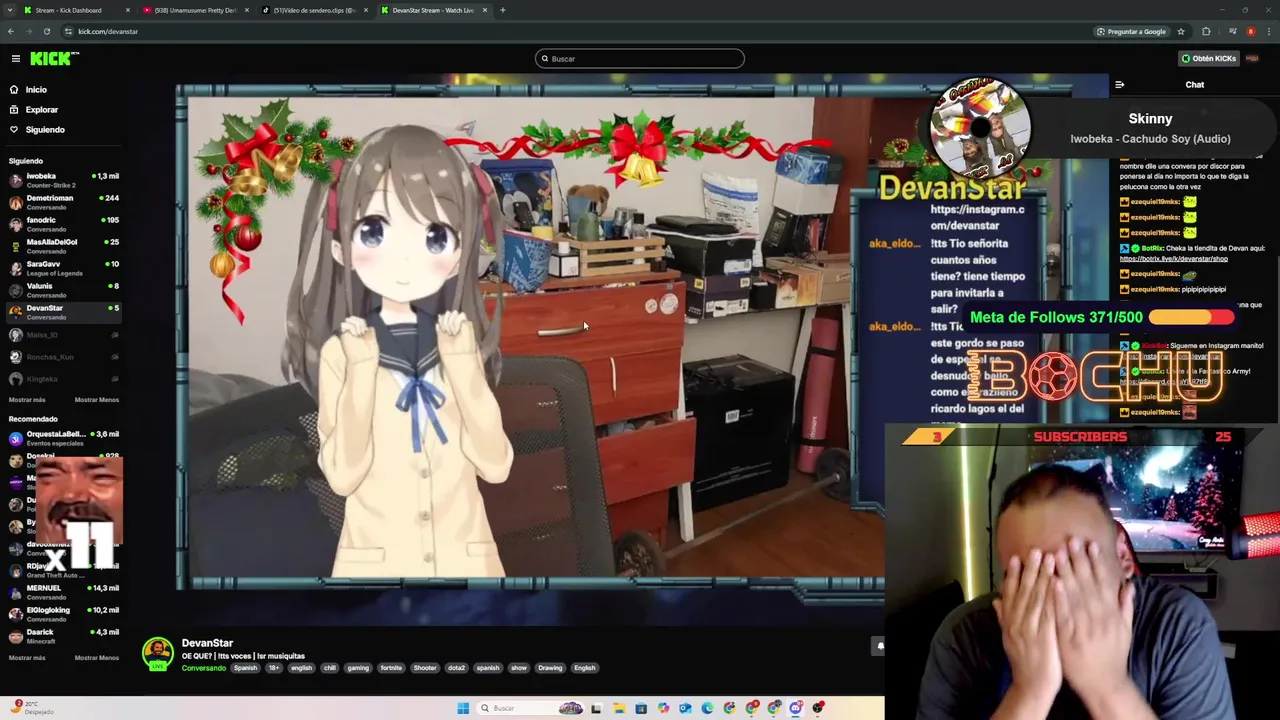Click the Obtén KICKs button
This screenshot has height=720, width=1280.
(x=1209, y=59)
